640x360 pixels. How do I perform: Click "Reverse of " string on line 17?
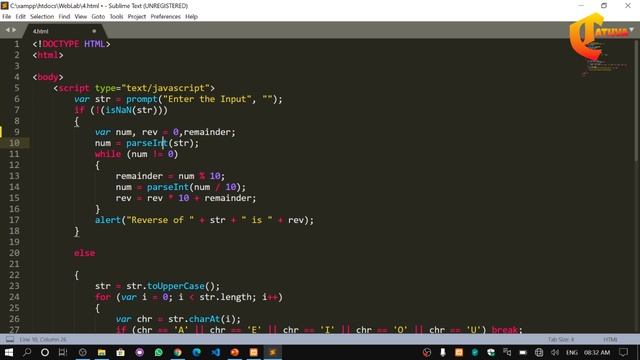click(x=160, y=220)
